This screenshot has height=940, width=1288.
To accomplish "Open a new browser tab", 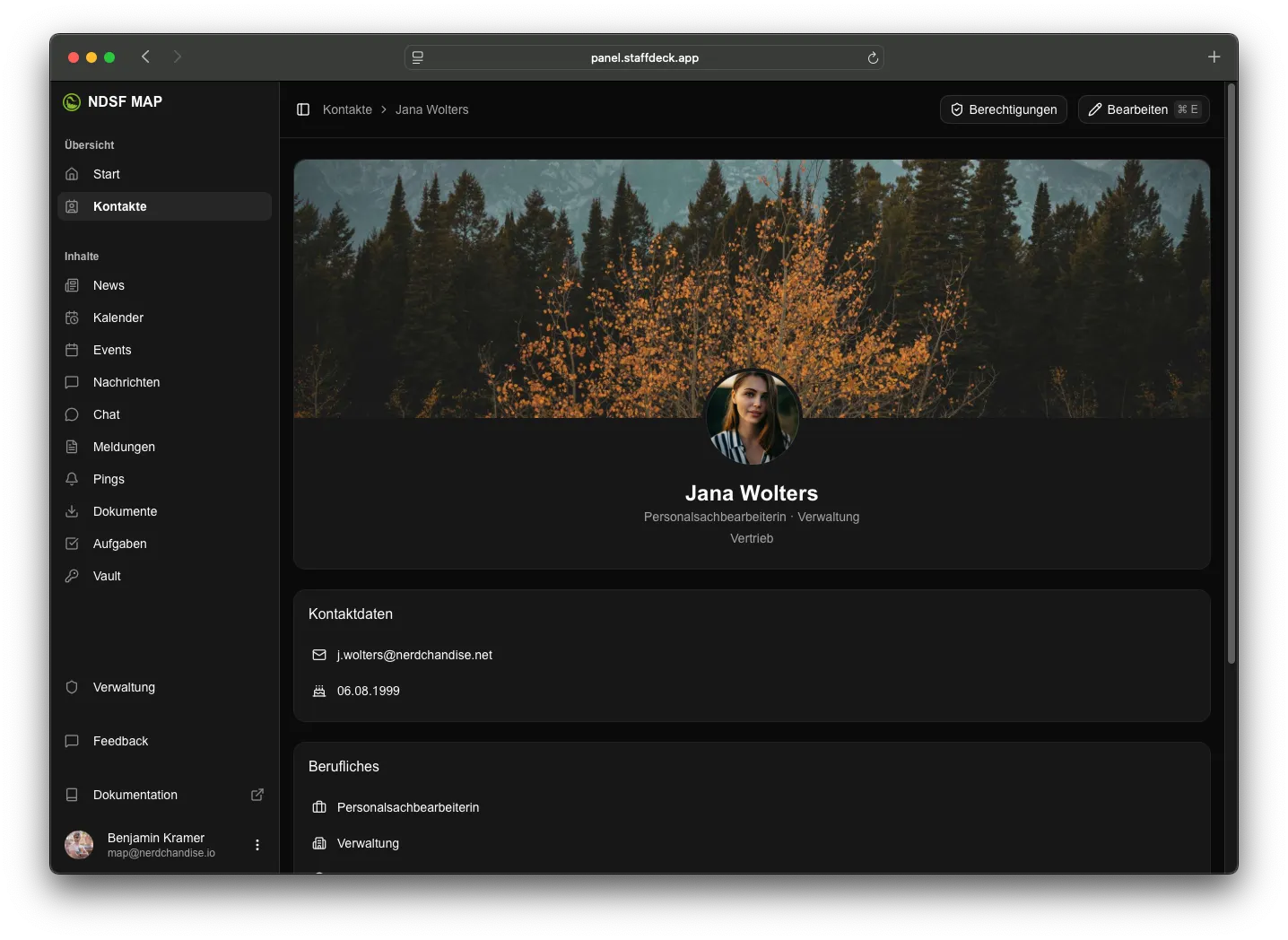I will tap(1214, 57).
